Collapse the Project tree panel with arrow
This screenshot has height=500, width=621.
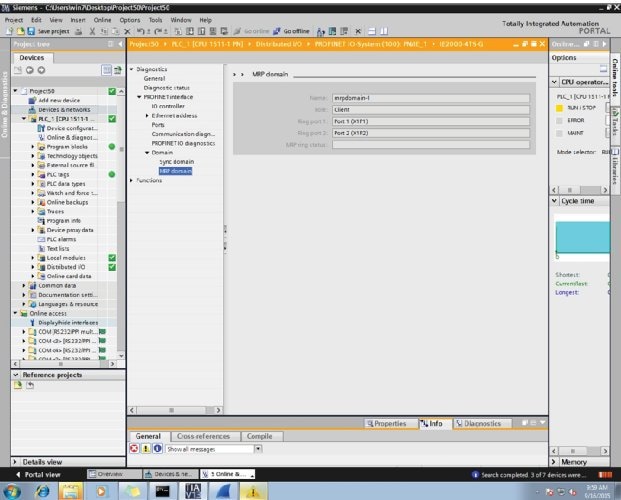(120, 44)
